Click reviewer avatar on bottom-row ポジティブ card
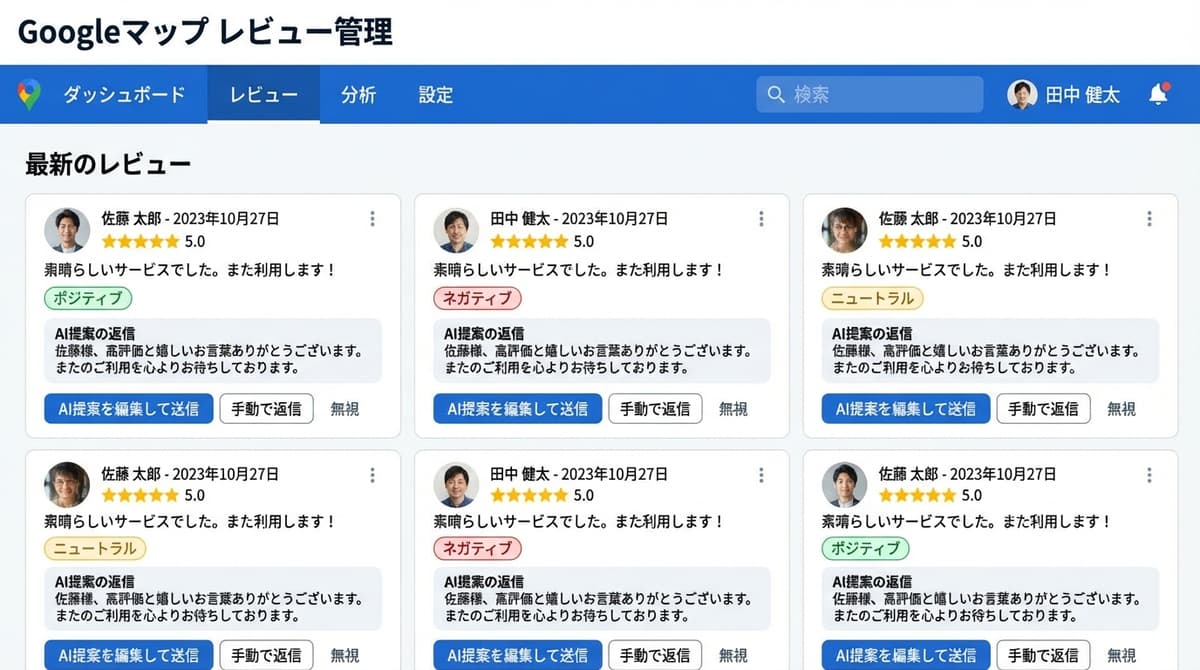Screen dimensions: 1200x670 pyautogui.click(x=845, y=485)
